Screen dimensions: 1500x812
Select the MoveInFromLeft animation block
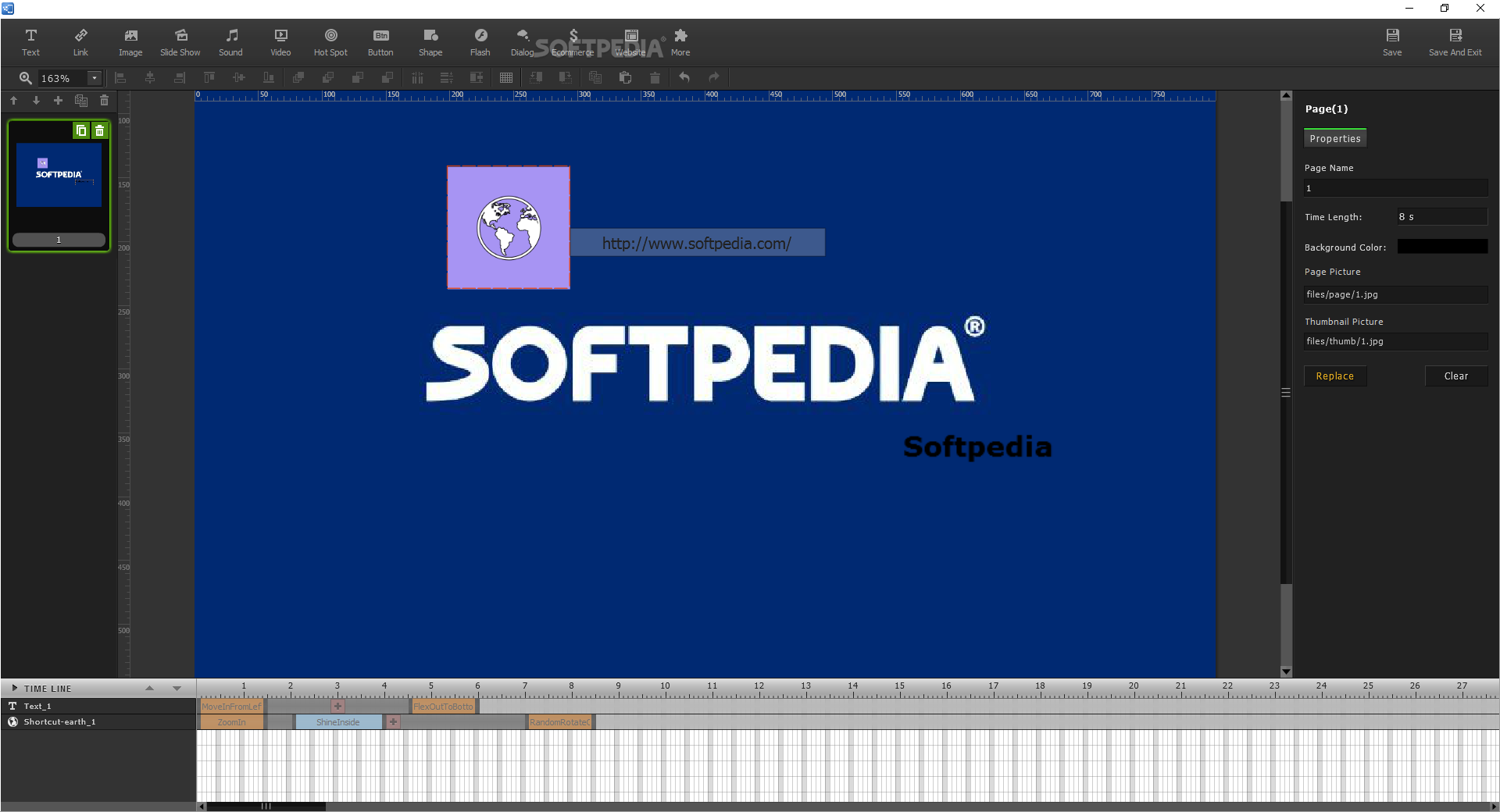[231, 707]
